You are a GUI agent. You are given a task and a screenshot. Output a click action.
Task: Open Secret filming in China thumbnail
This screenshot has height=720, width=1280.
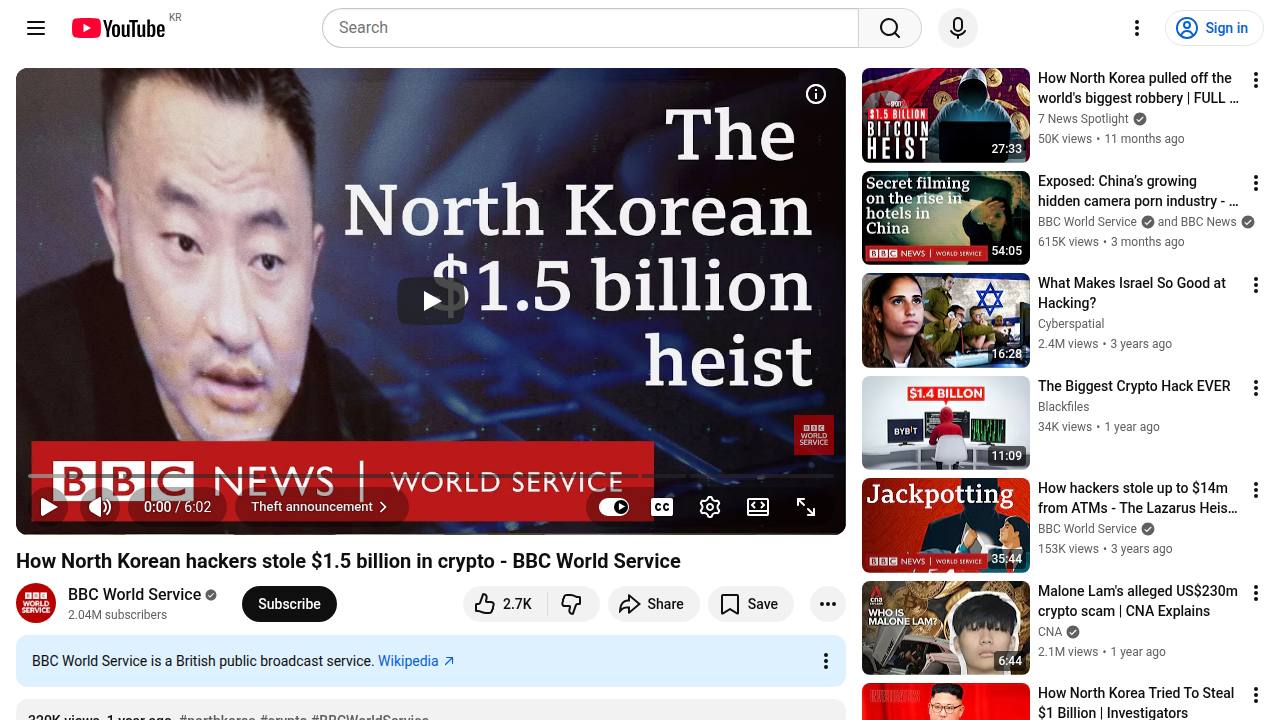(x=946, y=218)
